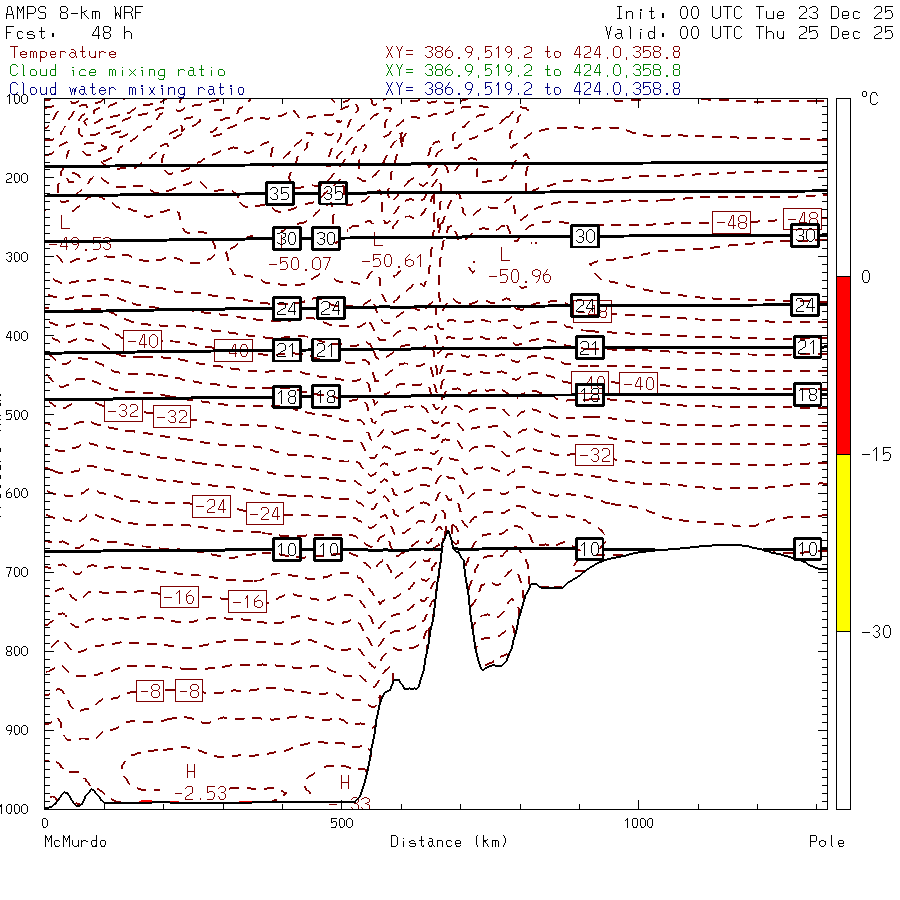Click the McMurdo axis label
Image resolution: width=900 pixels, height=900 pixels.
pyautogui.click(x=75, y=841)
